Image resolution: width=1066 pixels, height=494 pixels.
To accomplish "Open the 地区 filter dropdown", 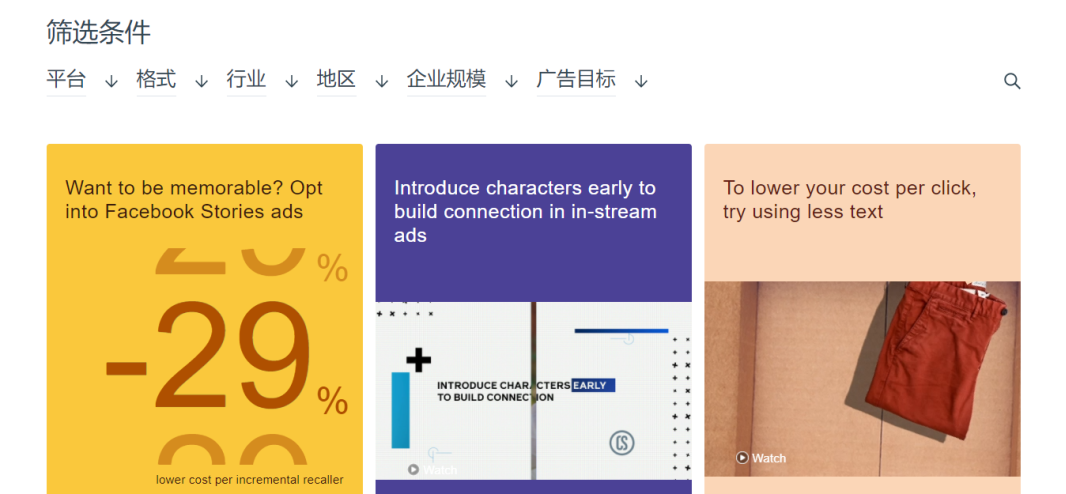I will 337,80.
